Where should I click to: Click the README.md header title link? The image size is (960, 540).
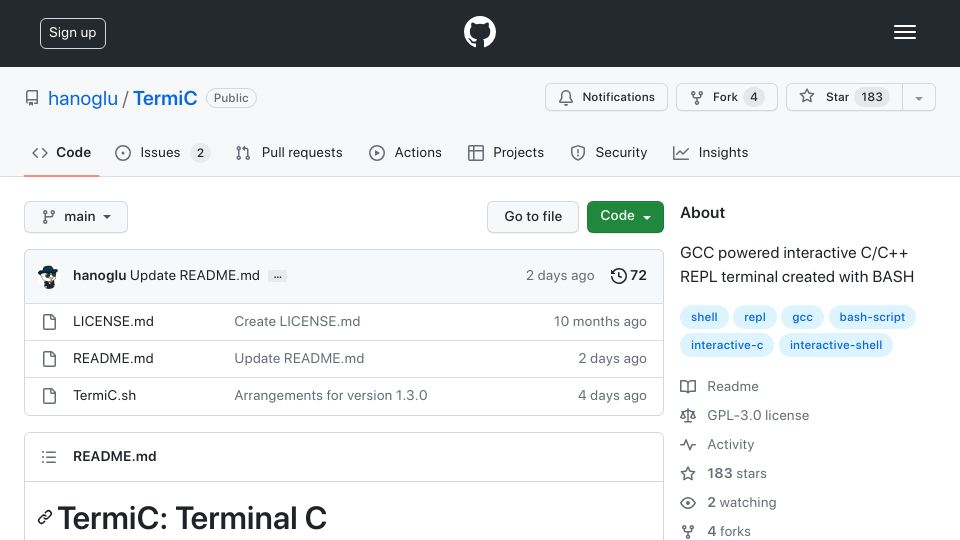114,456
